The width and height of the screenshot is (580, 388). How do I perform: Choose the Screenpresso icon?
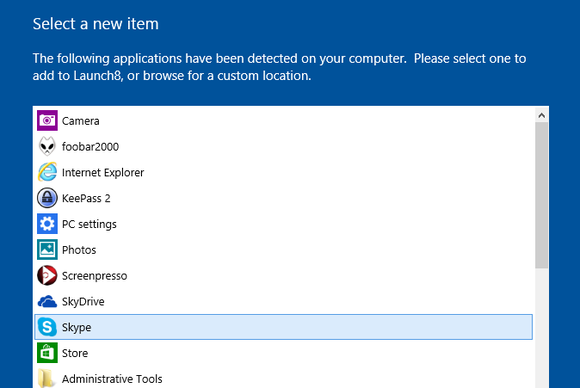click(47, 276)
